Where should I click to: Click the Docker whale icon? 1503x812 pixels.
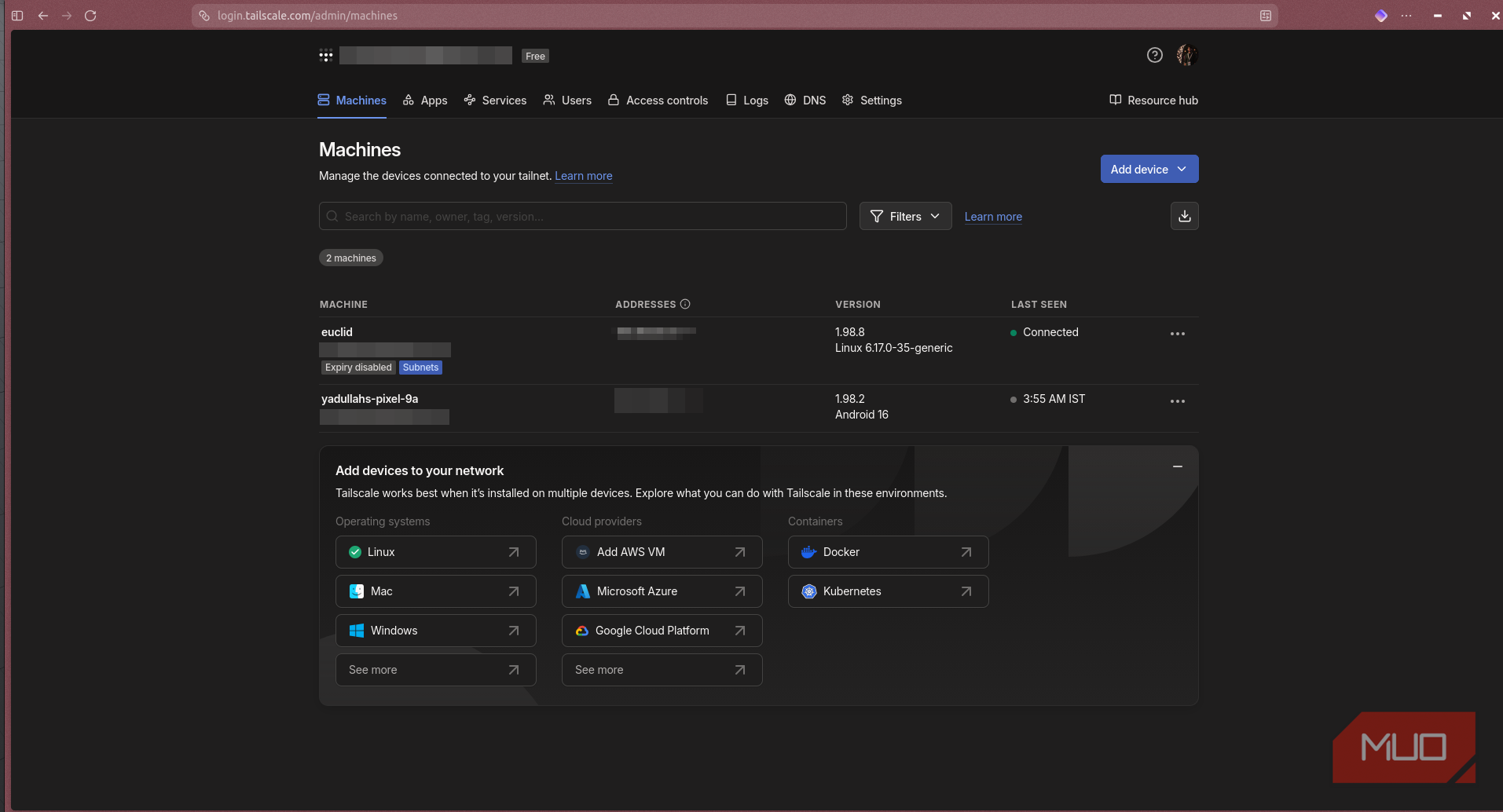(808, 552)
